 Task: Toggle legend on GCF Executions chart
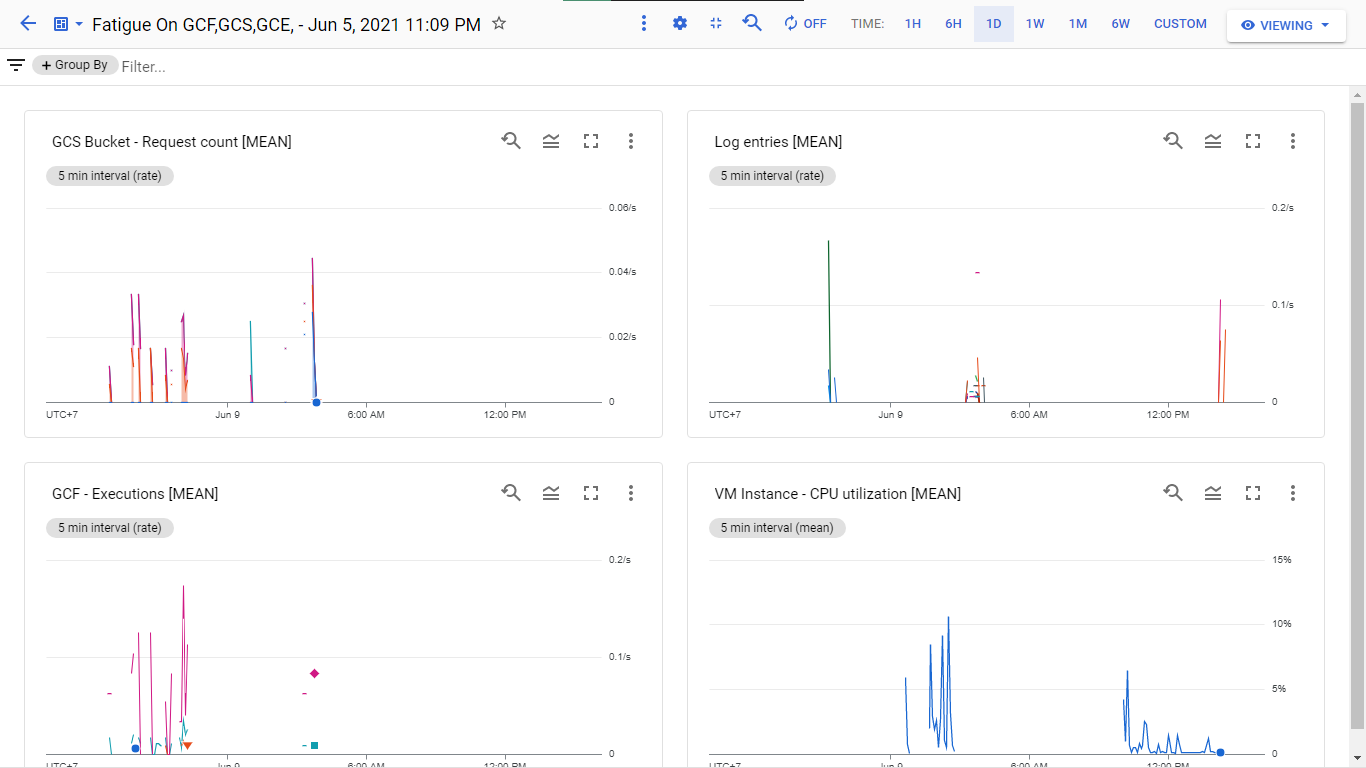[x=551, y=493]
